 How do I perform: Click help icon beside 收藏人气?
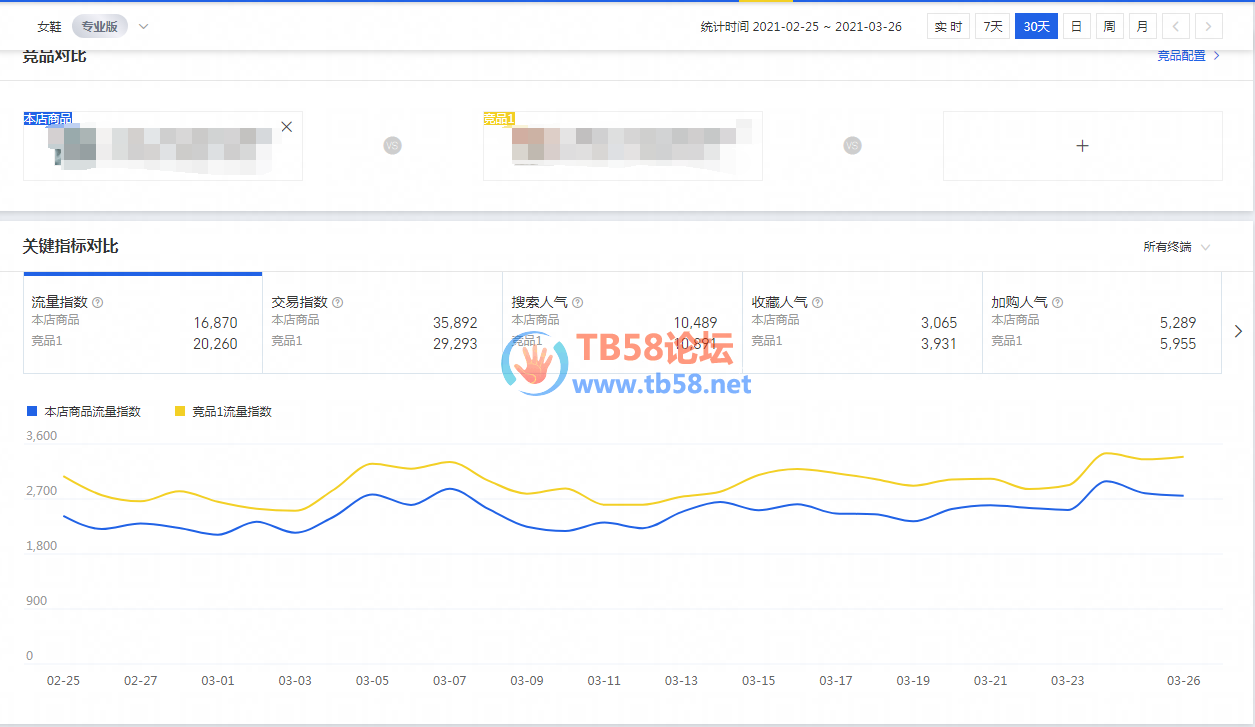(818, 302)
